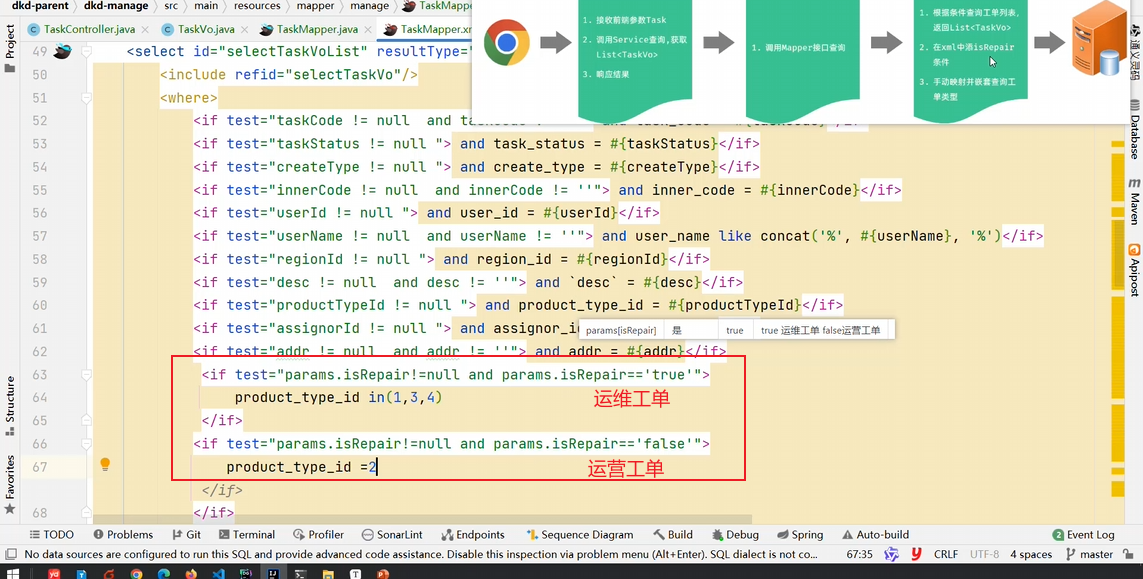Open PowerPoint from the taskbar
Viewport: 1143px width, 579px height.
[383, 573]
